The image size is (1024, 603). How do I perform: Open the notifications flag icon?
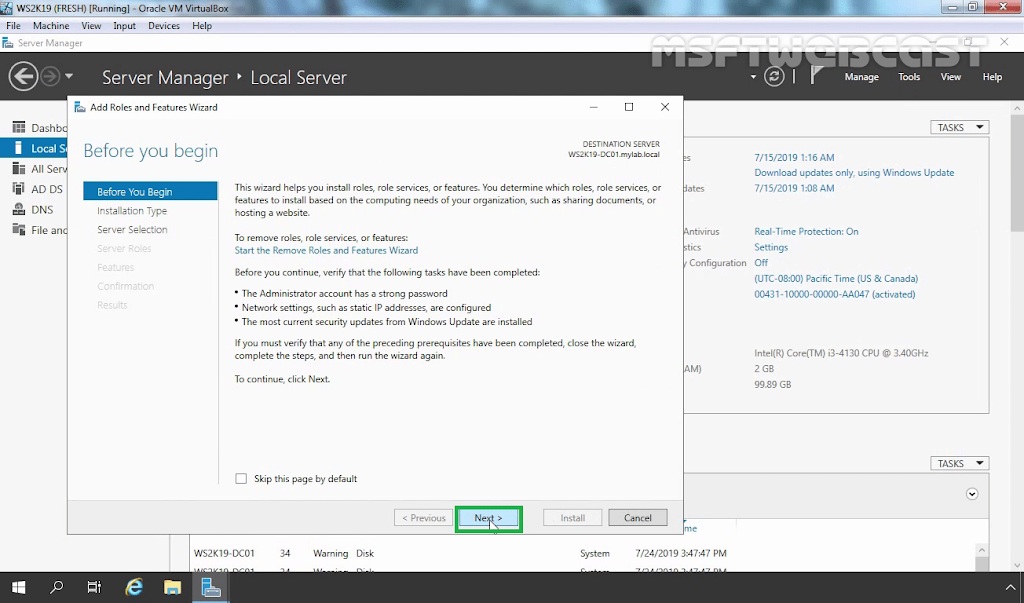tap(816, 76)
